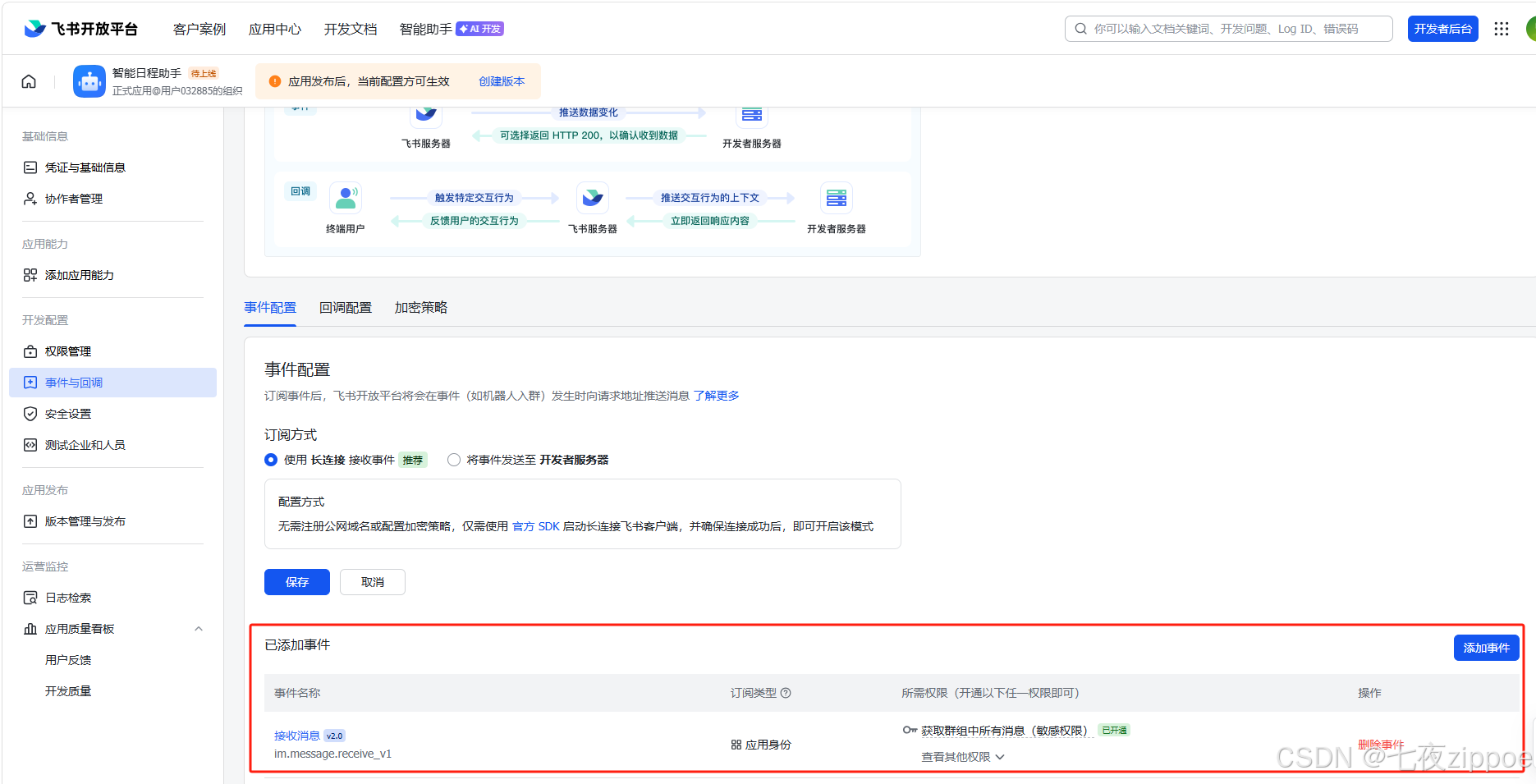Open 安全设置 in the sidebar
The height and width of the screenshot is (784, 1536).
[68, 414]
